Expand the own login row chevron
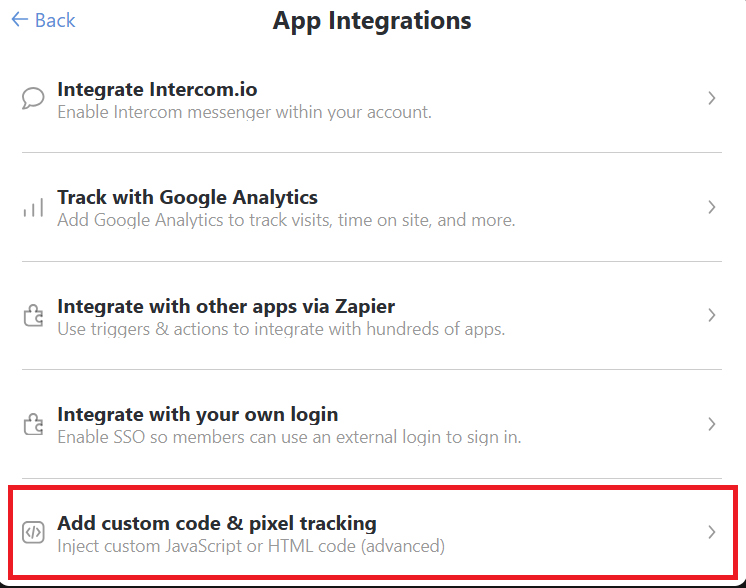 coord(712,424)
